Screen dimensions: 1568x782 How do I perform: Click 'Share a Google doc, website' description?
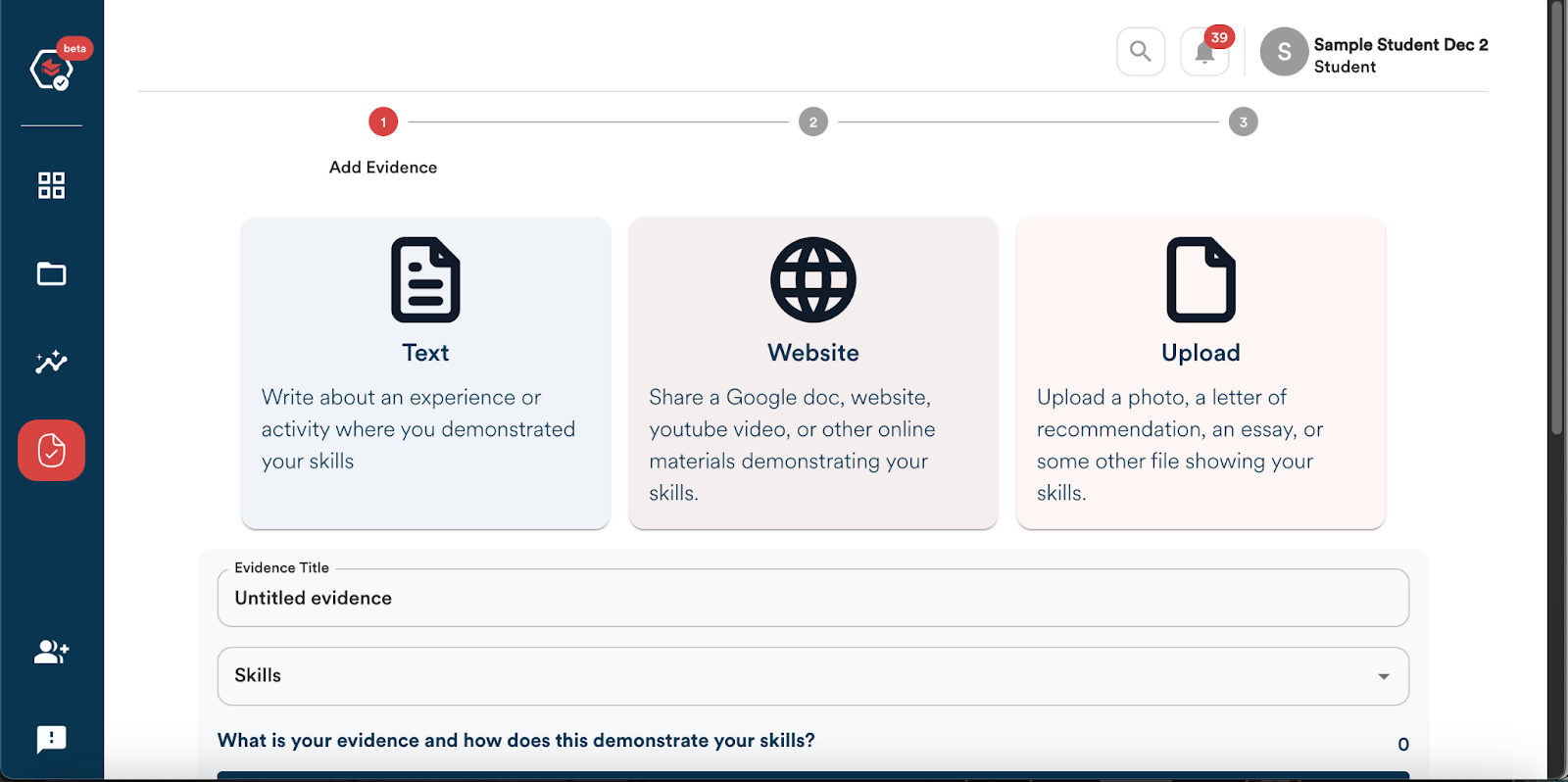[x=792, y=445]
